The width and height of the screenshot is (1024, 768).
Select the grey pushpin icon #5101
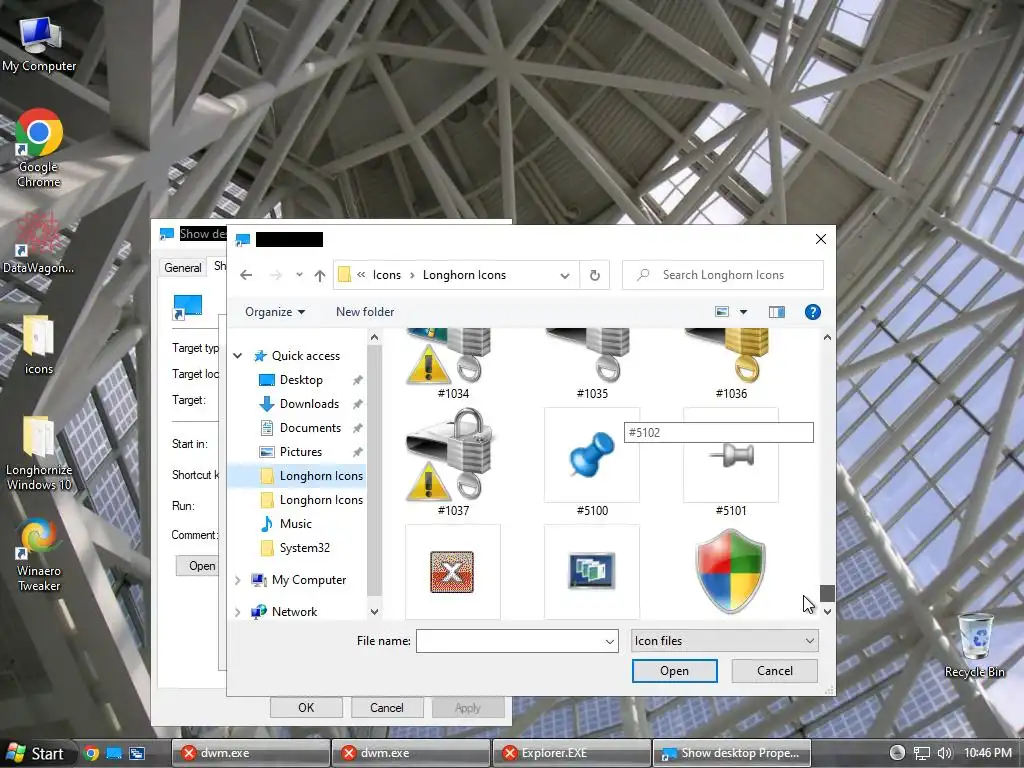click(x=731, y=455)
